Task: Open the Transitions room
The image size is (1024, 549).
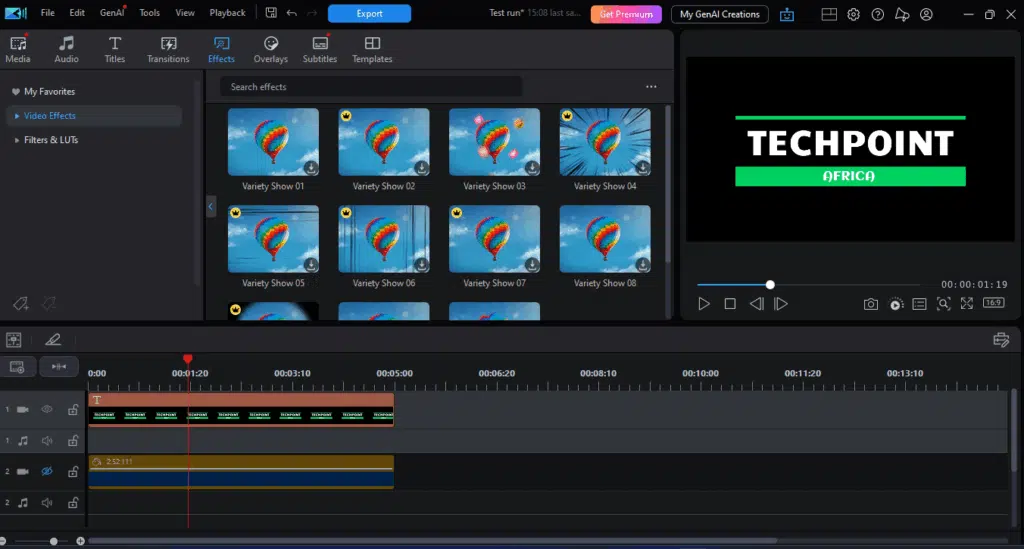Action: (x=168, y=50)
